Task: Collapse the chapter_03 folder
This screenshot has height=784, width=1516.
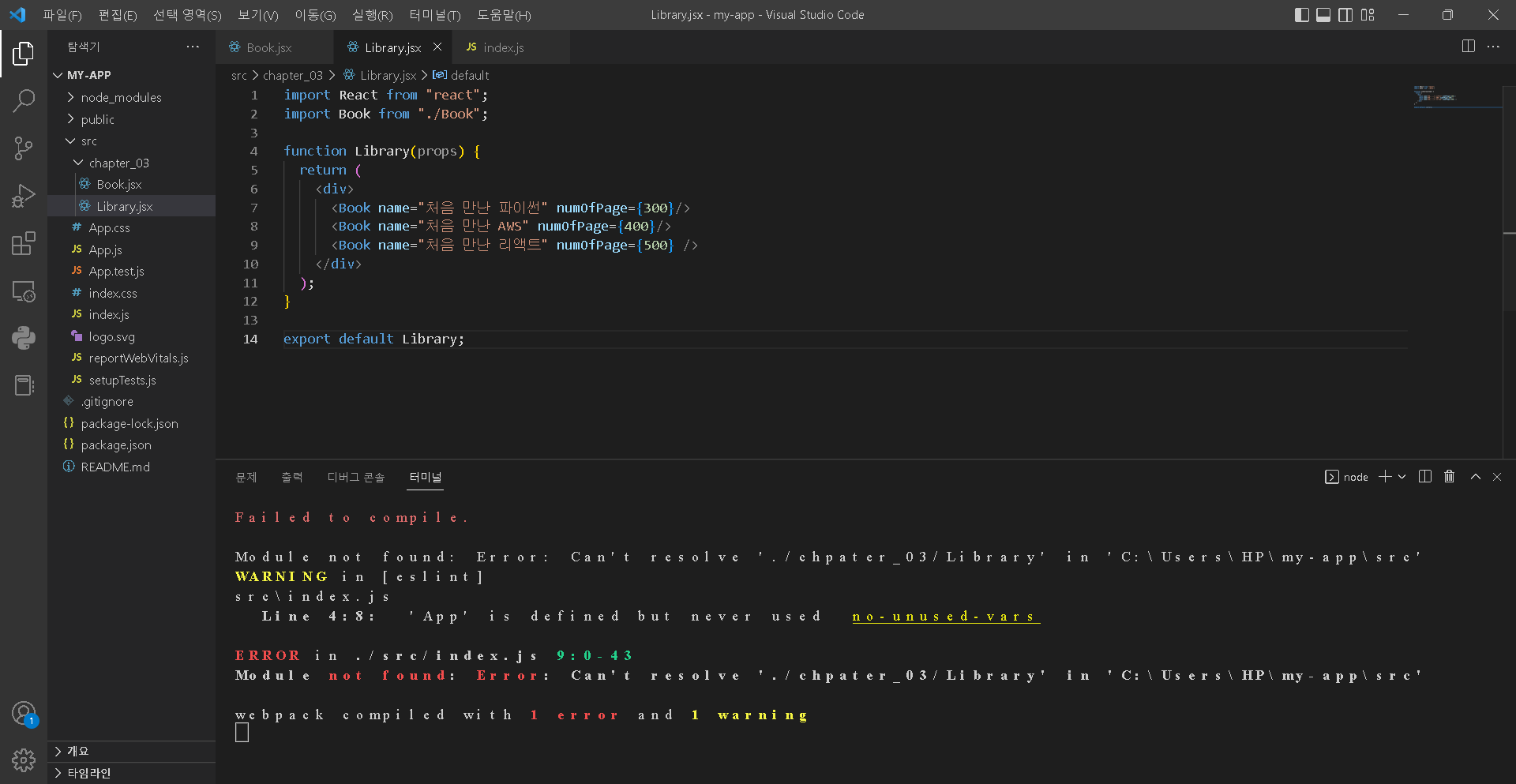Action: [x=131, y=163]
